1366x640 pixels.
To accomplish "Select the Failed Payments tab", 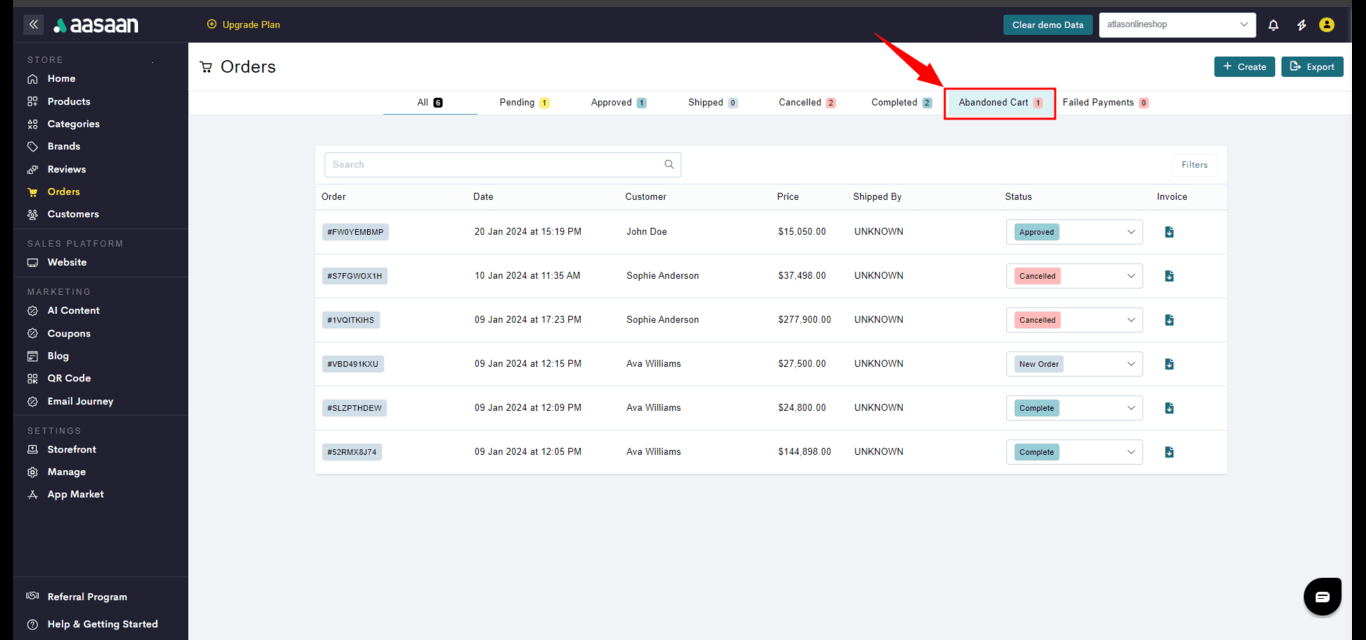I will tap(1104, 103).
